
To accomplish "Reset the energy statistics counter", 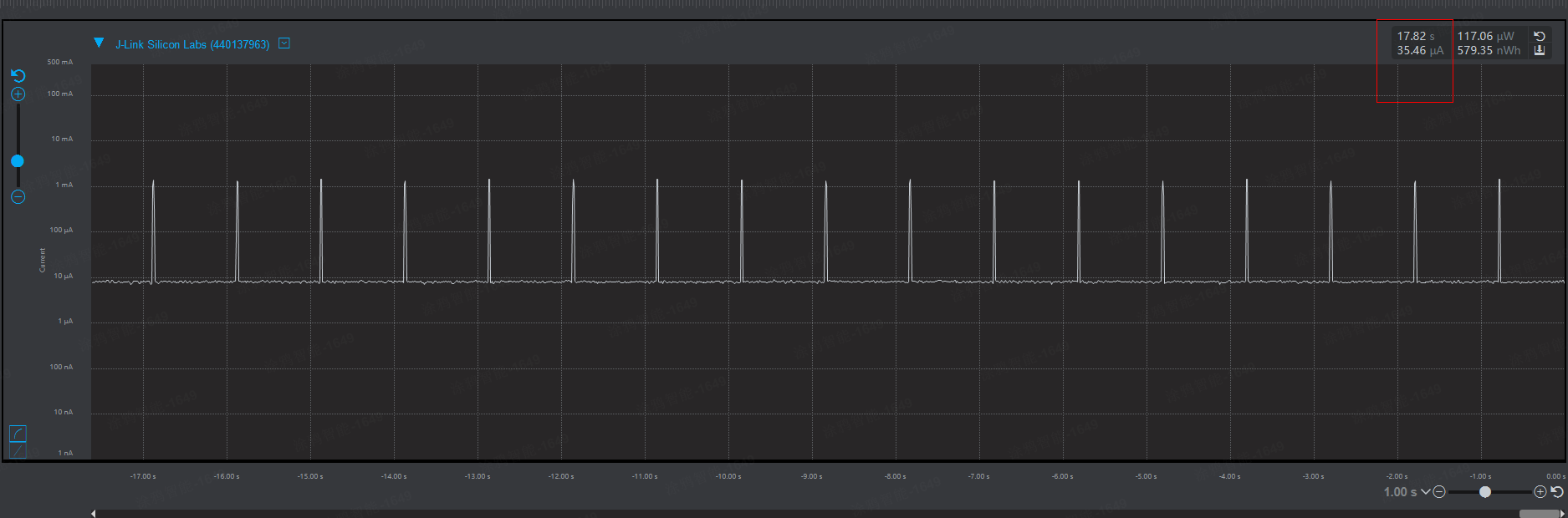I will point(1540,36).
